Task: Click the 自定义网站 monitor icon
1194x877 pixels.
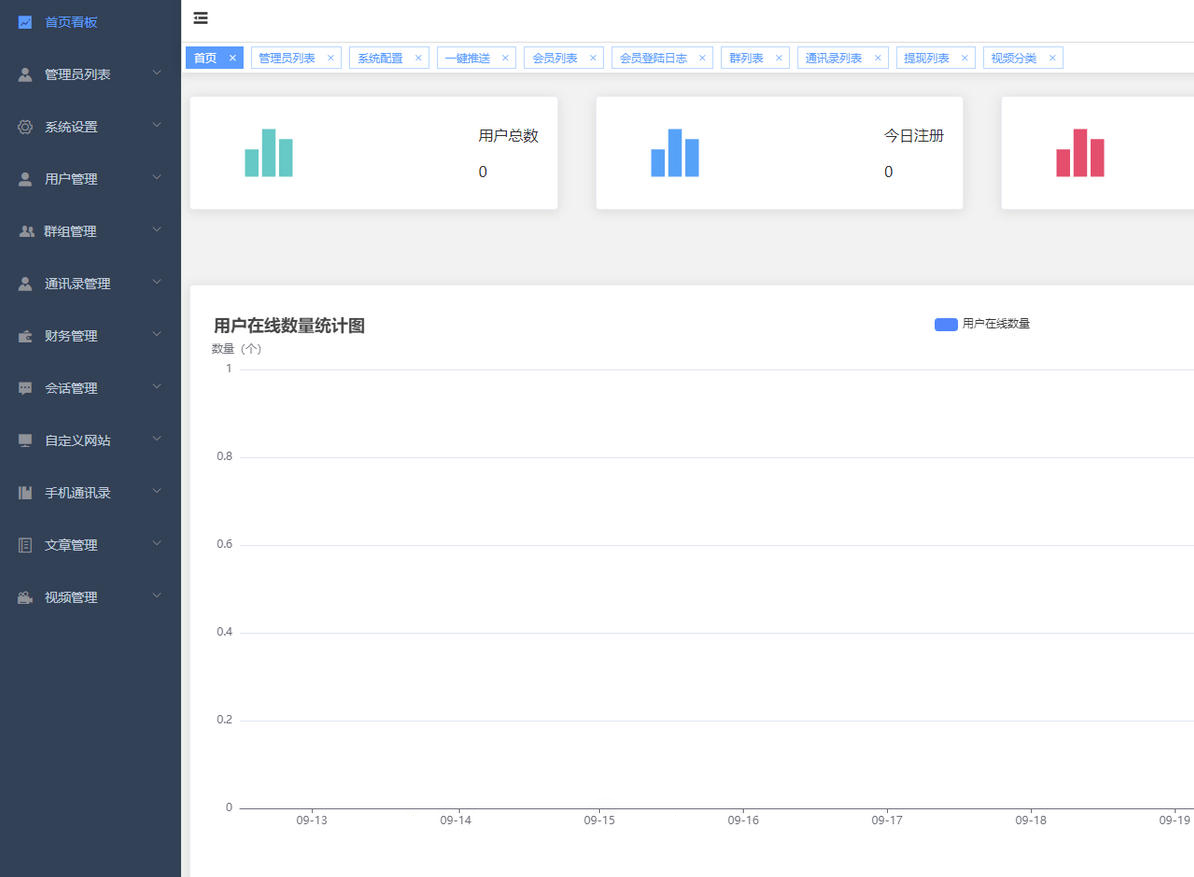Action: (x=25, y=440)
